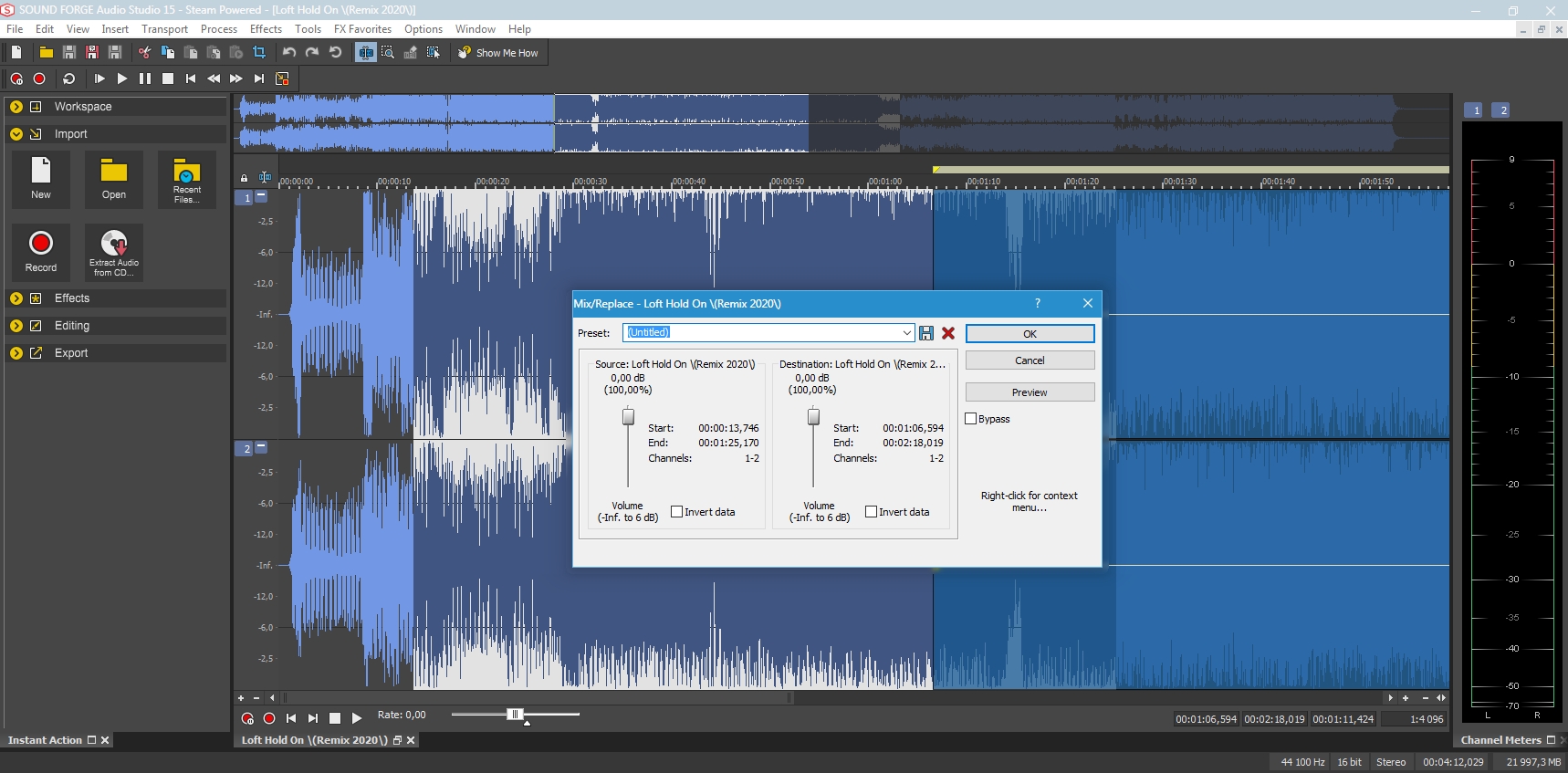Viewport: 1568px width, 773px height.
Task: Select the Pencil tool
Action: (x=411, y=53)
